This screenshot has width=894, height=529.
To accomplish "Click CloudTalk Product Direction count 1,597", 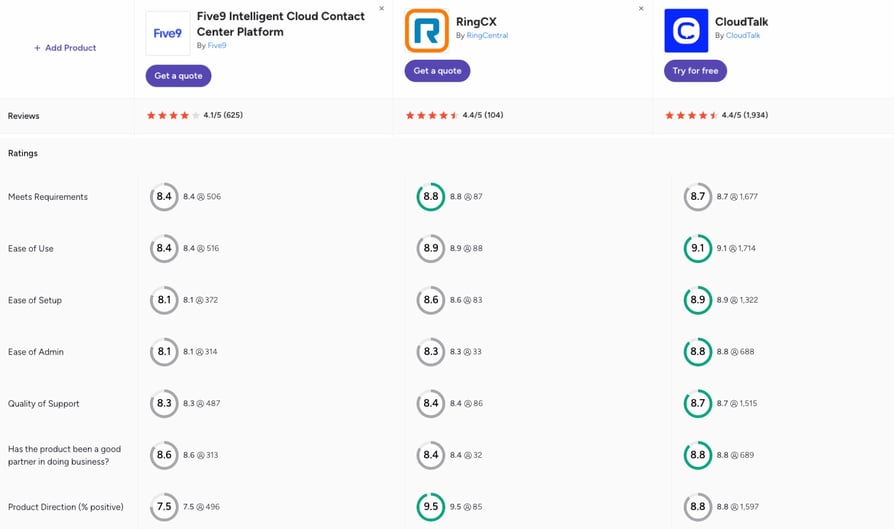I will [749, 507].
